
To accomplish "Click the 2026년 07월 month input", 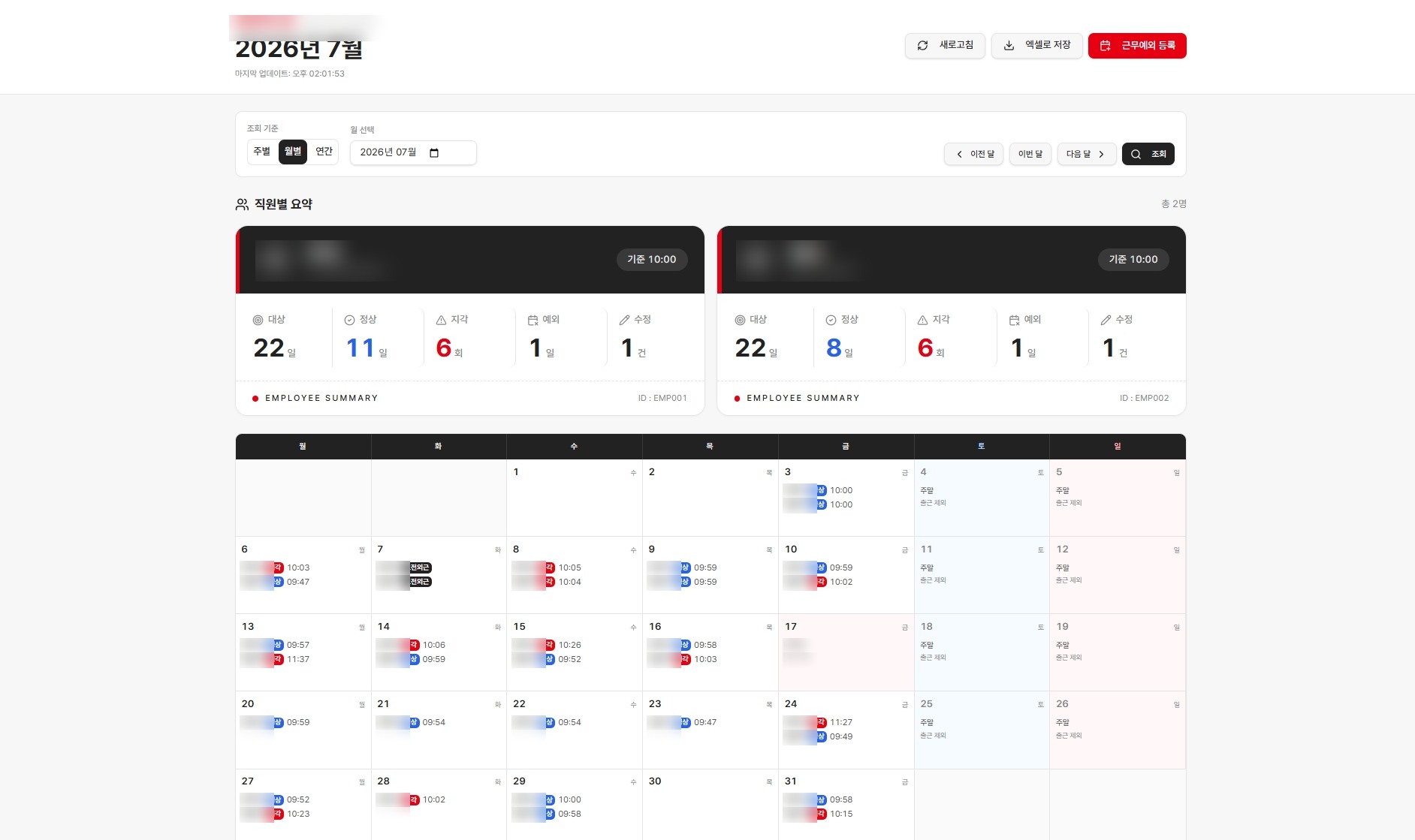I will pos(413,152).
